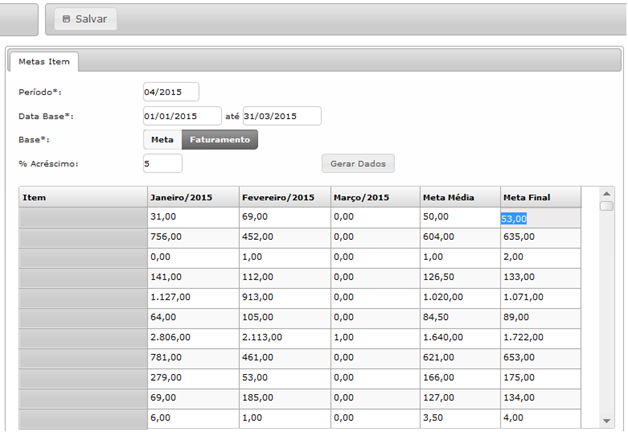The height and width of the screenshot is (432, 628).
Task: Click Meta Média cell 127,00
Action: [x=460, y=398]
